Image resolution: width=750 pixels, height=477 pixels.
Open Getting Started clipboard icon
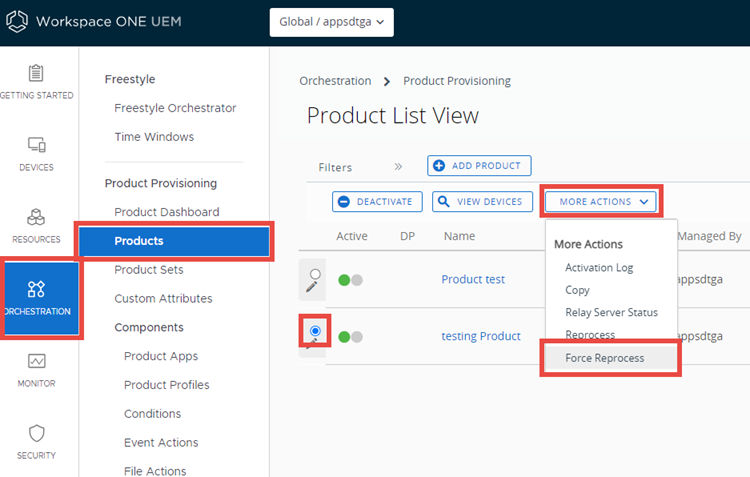[36, 73]
